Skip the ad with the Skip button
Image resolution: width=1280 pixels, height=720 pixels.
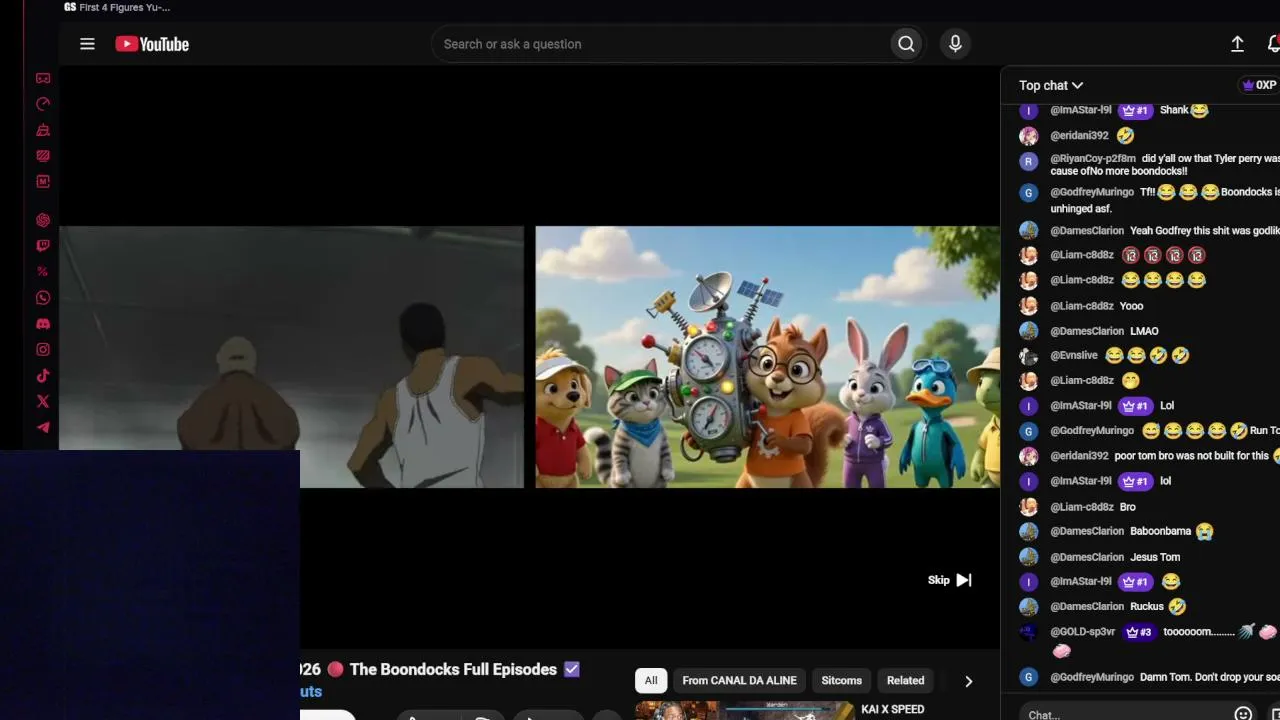(950, 580)
